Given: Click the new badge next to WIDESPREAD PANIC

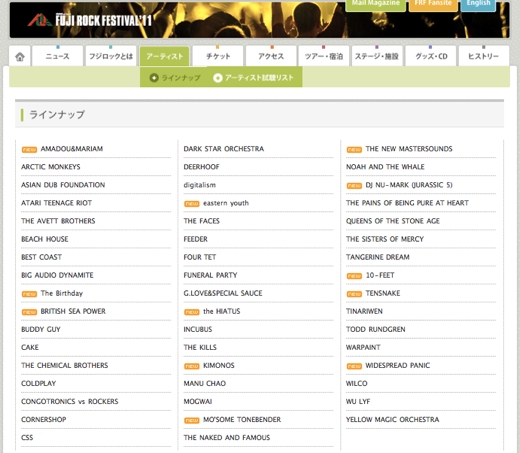Looking at the screenshot, I should pos(354,366).
